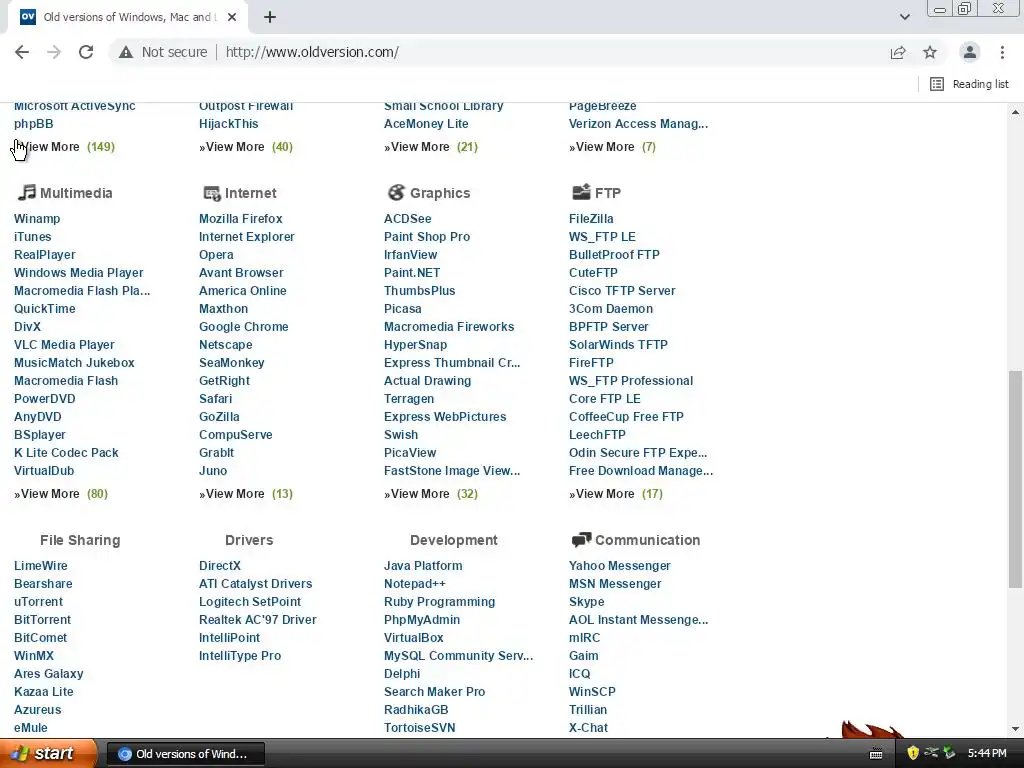
Task: Open the Internet Explorer link
Action: (246, 237)
